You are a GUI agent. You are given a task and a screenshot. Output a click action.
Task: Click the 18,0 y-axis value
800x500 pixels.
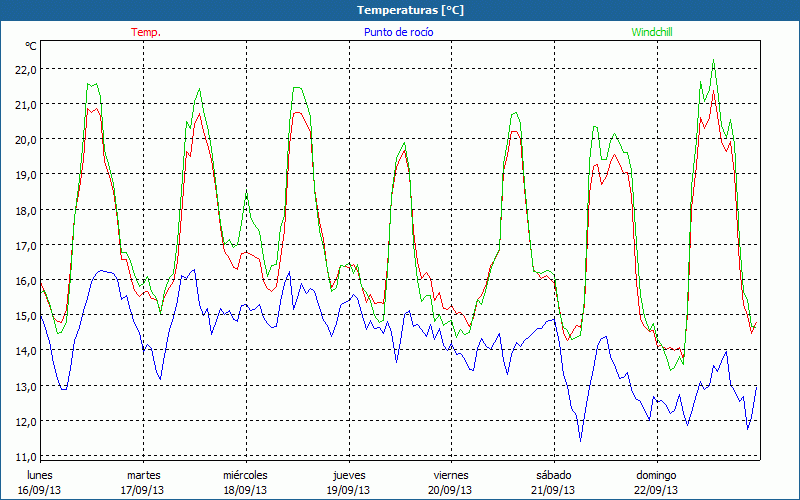[x=25, y=210]
